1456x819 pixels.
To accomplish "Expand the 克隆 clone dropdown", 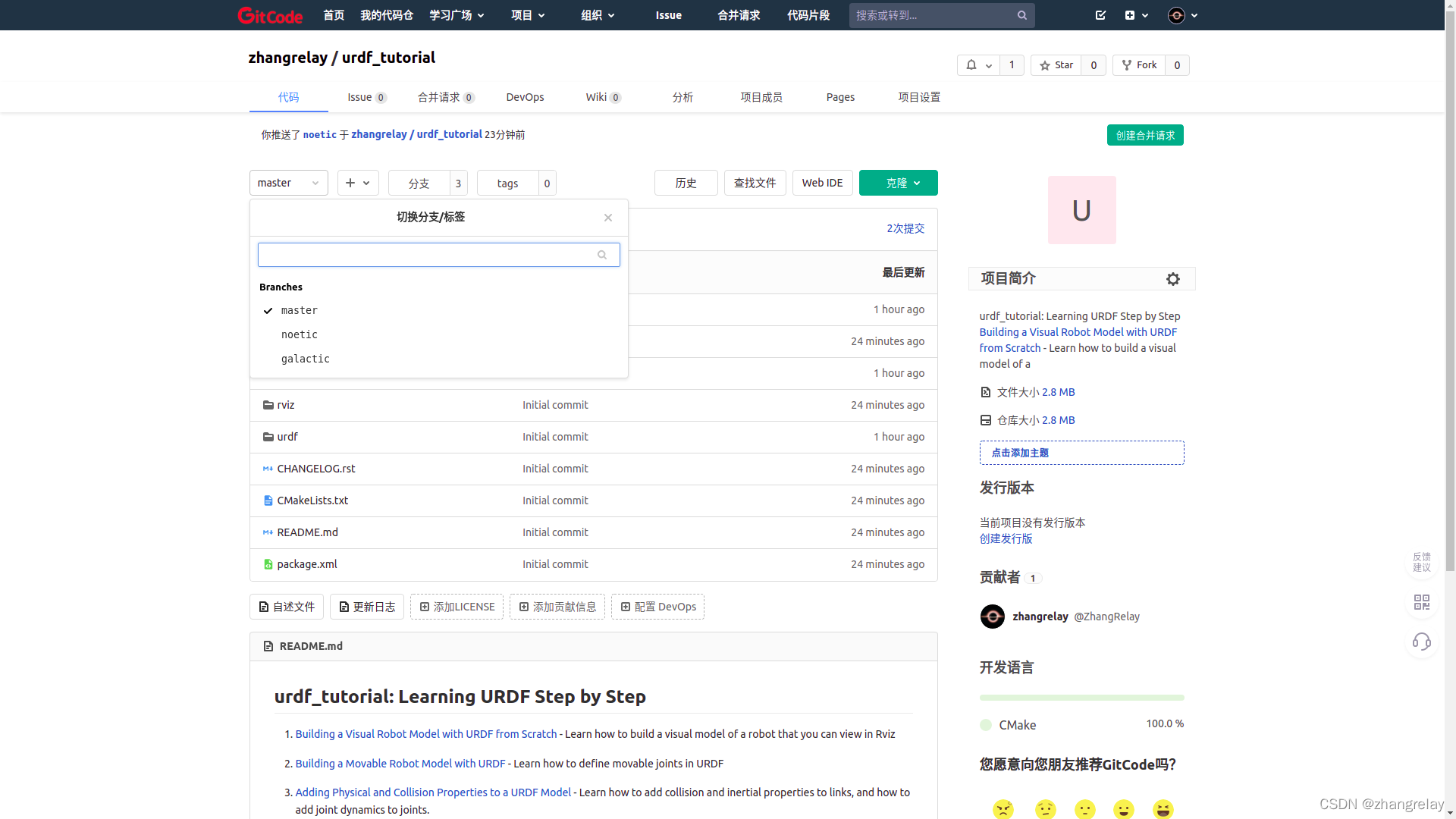I will (x=898, y=183).
